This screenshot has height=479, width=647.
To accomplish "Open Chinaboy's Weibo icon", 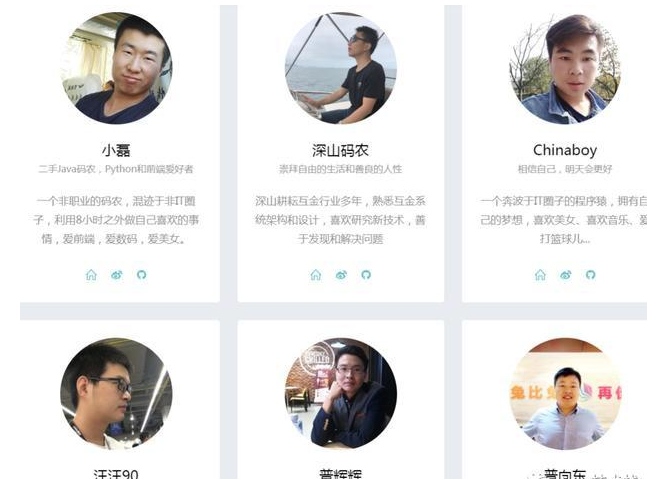I will (566, 275).
